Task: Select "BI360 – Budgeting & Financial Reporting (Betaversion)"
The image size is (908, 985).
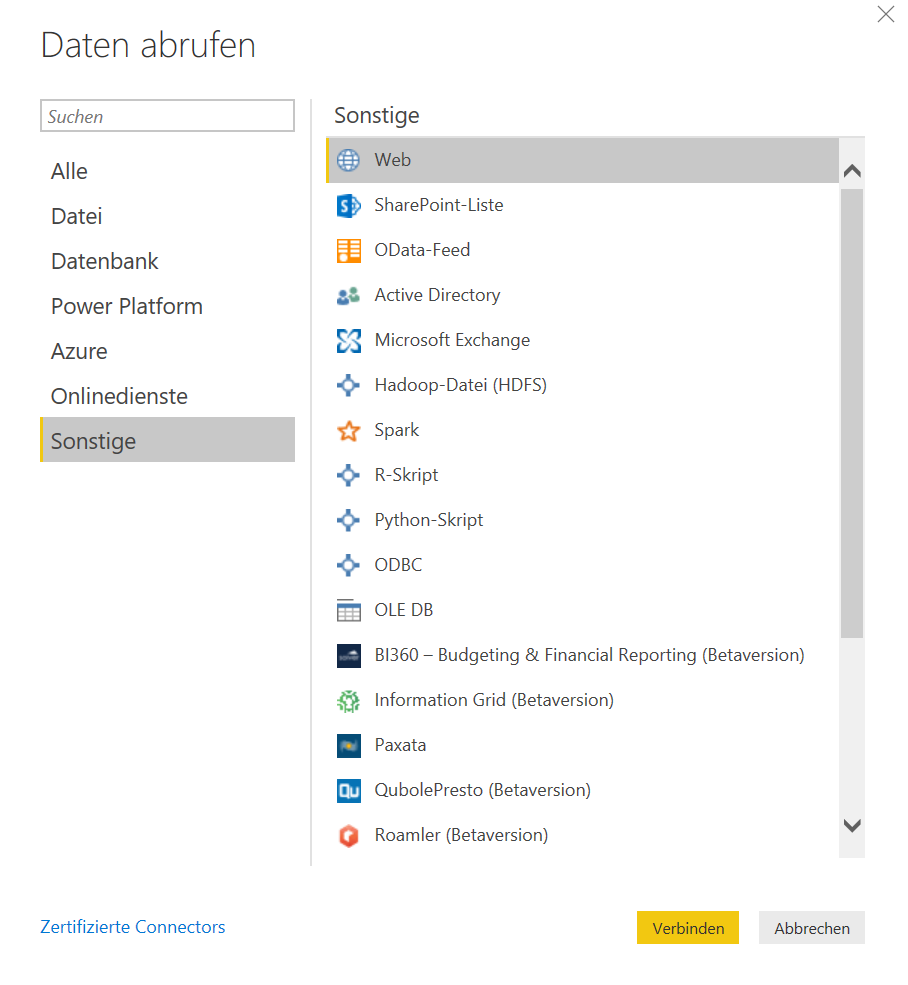Action: tap(589, 655)
